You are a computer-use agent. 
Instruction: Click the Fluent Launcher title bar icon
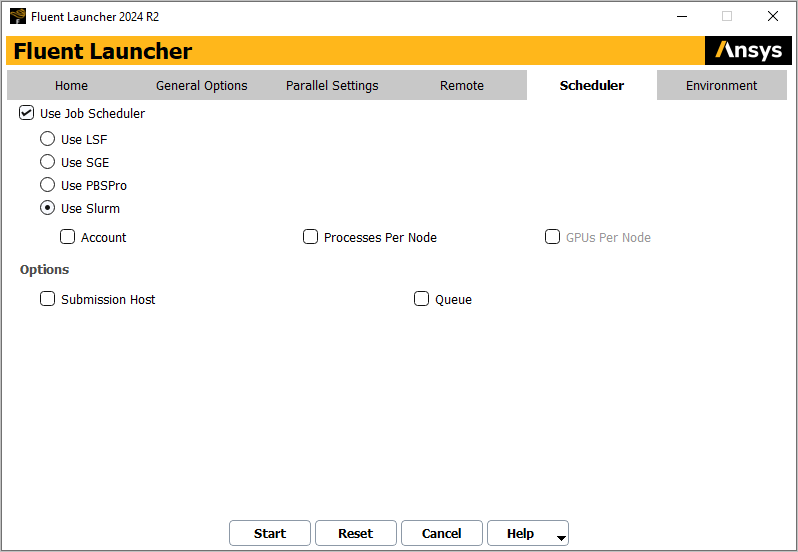tap(18, 16)
